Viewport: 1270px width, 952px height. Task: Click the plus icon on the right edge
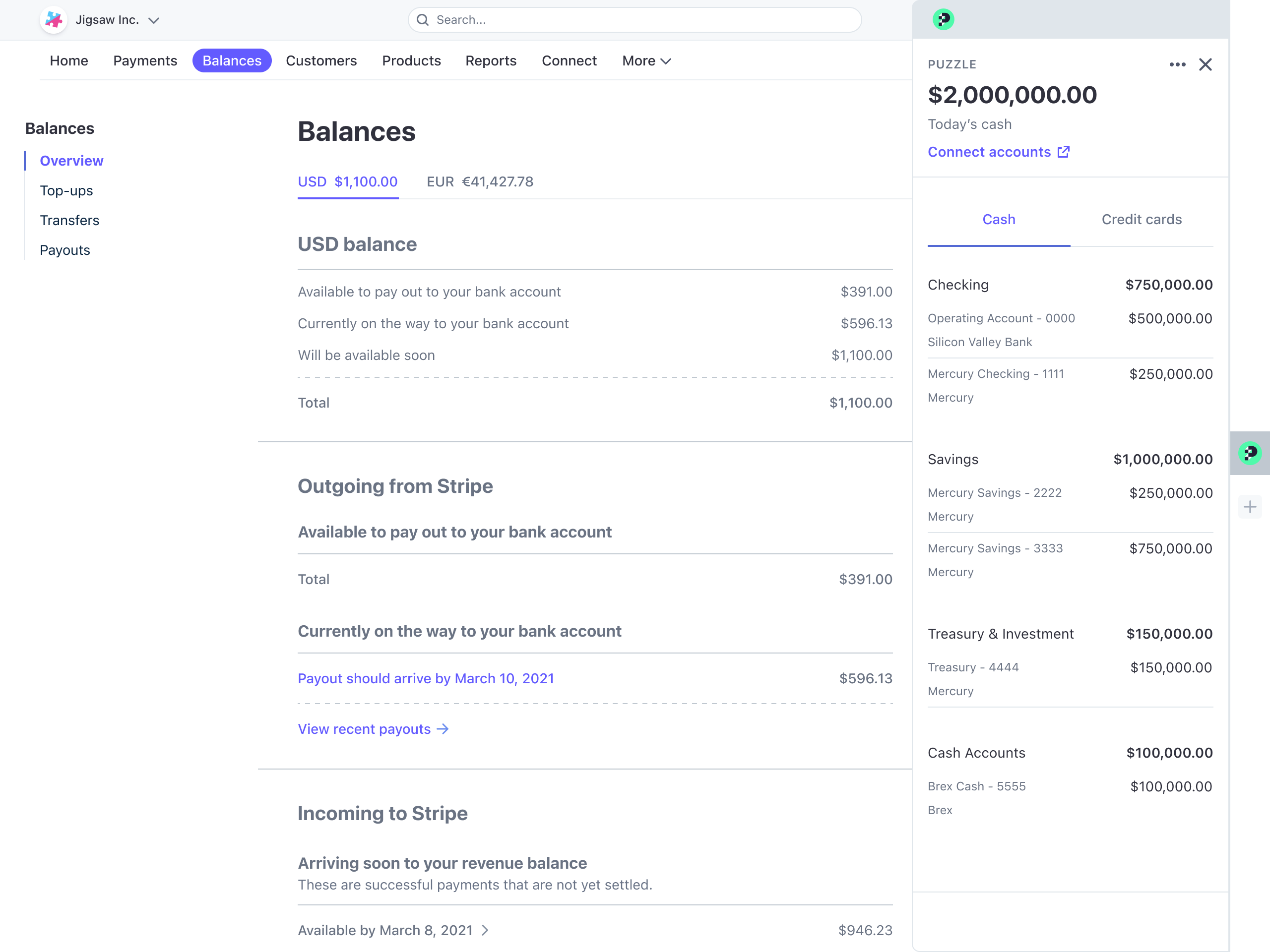[1251, 506]
